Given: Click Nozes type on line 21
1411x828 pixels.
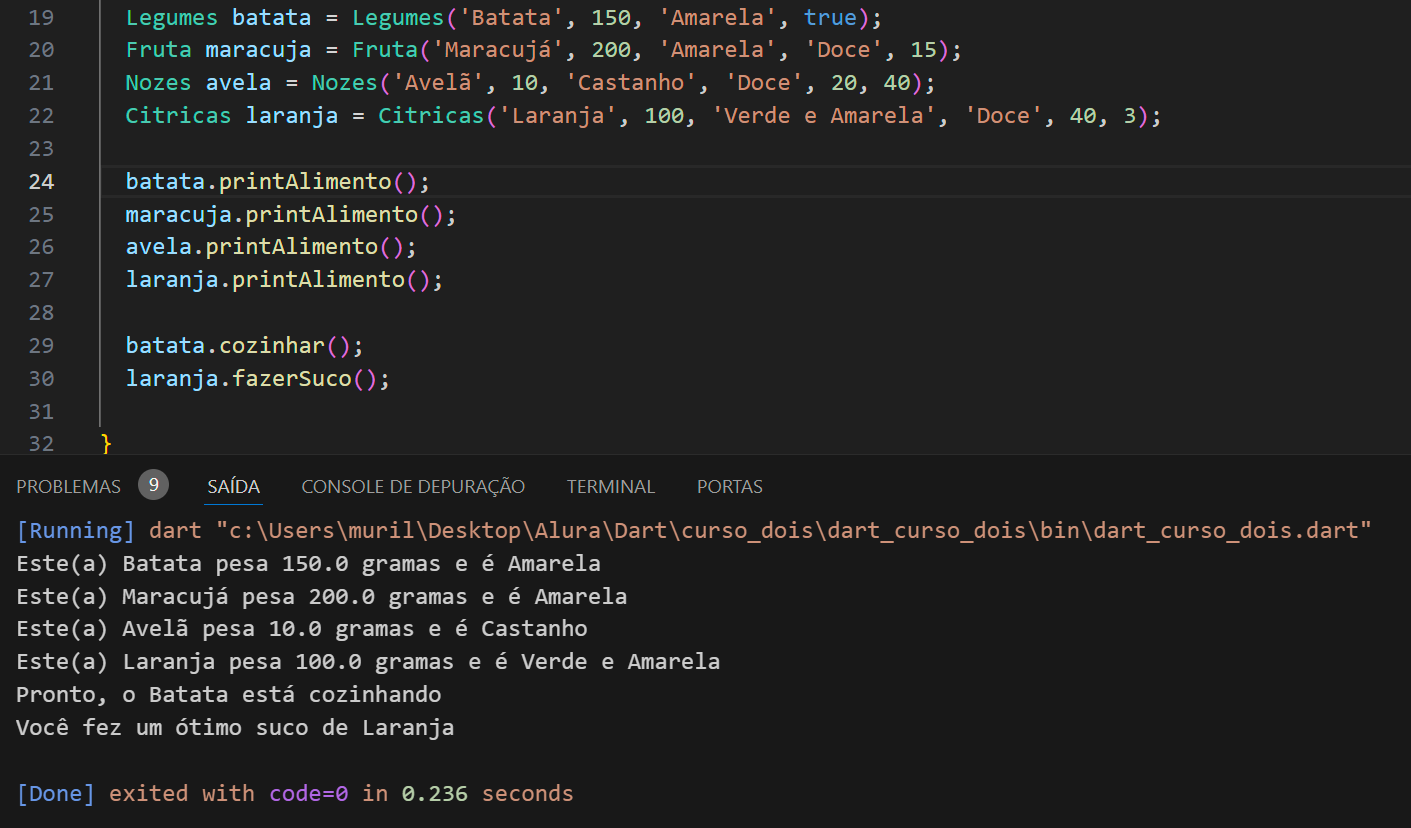Looking at the screenshot, I should point(158,83).
